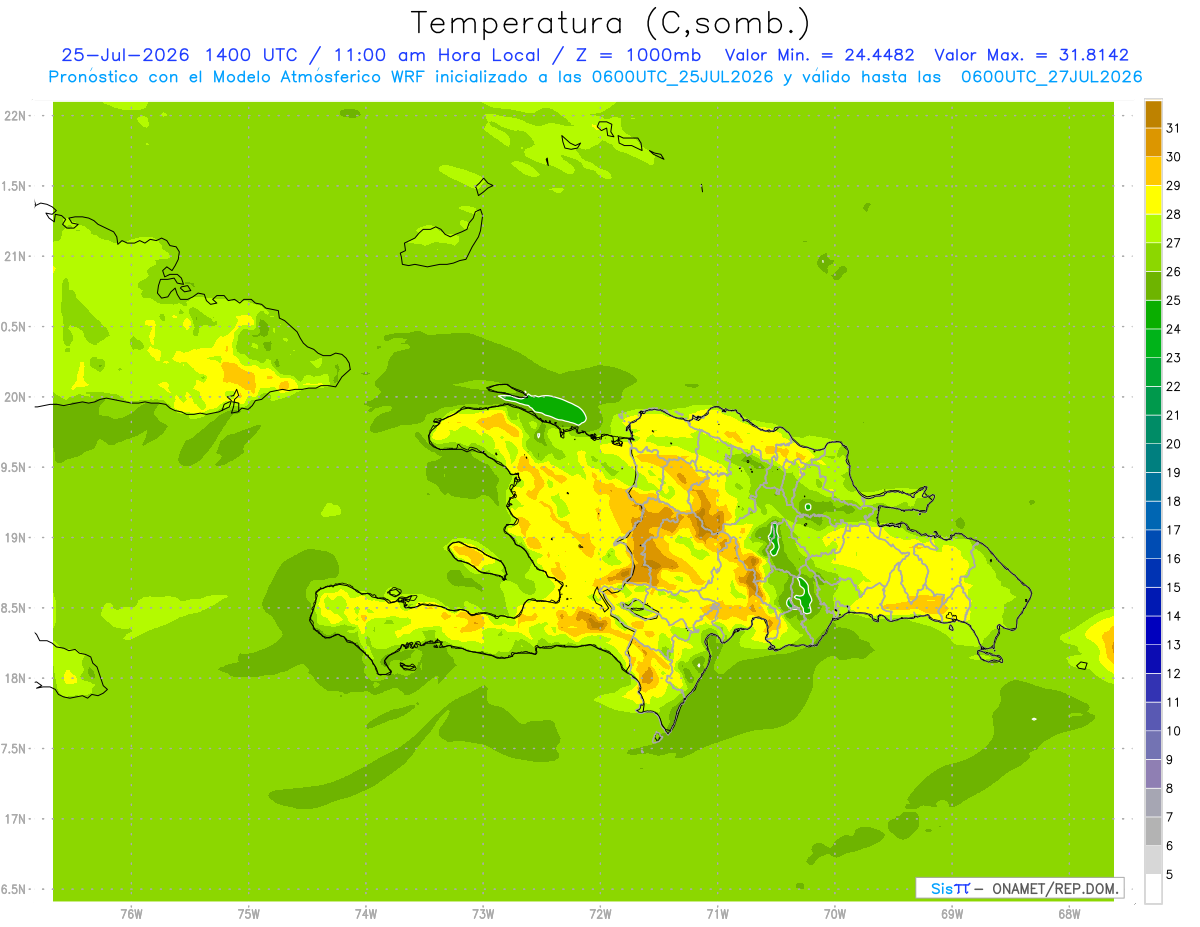Click the dark blue legend band between 13 and 14
The height and width of the screenshot is (927, 1200).
[x=1153, y=630]
